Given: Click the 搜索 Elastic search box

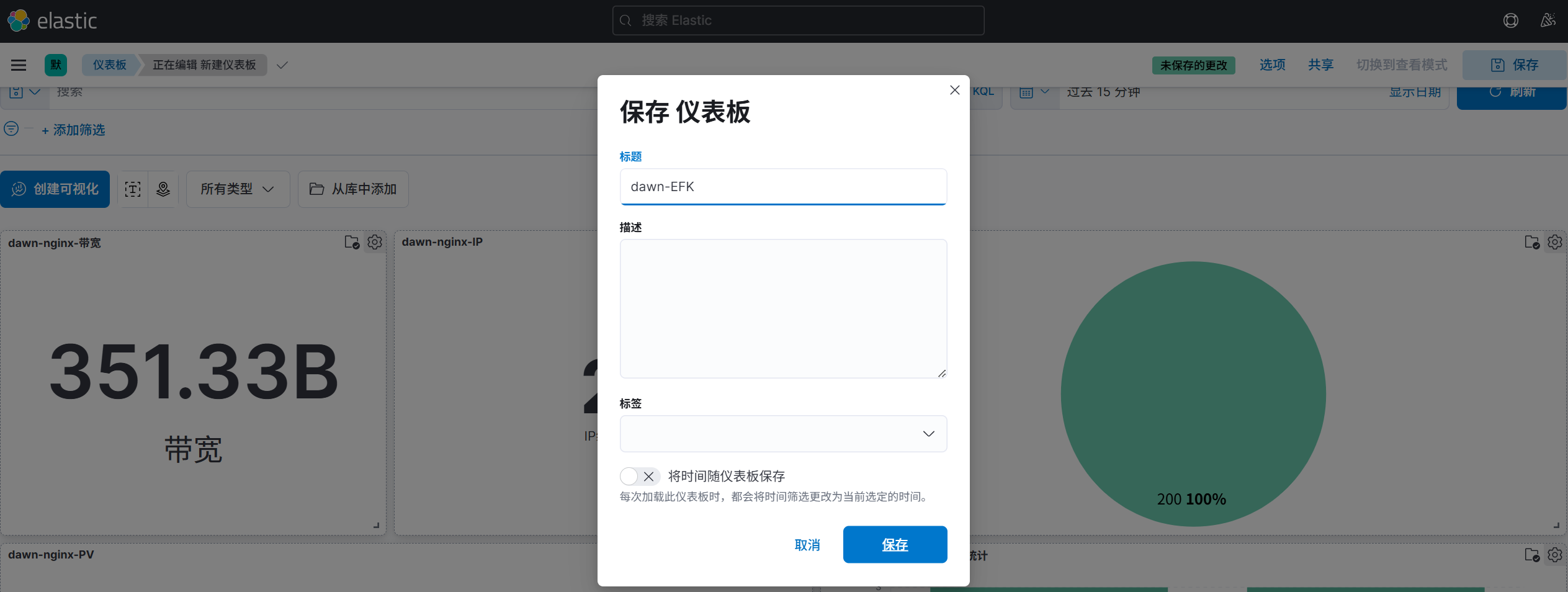Looking at the screenshot, I should click(x=798, y=20).
